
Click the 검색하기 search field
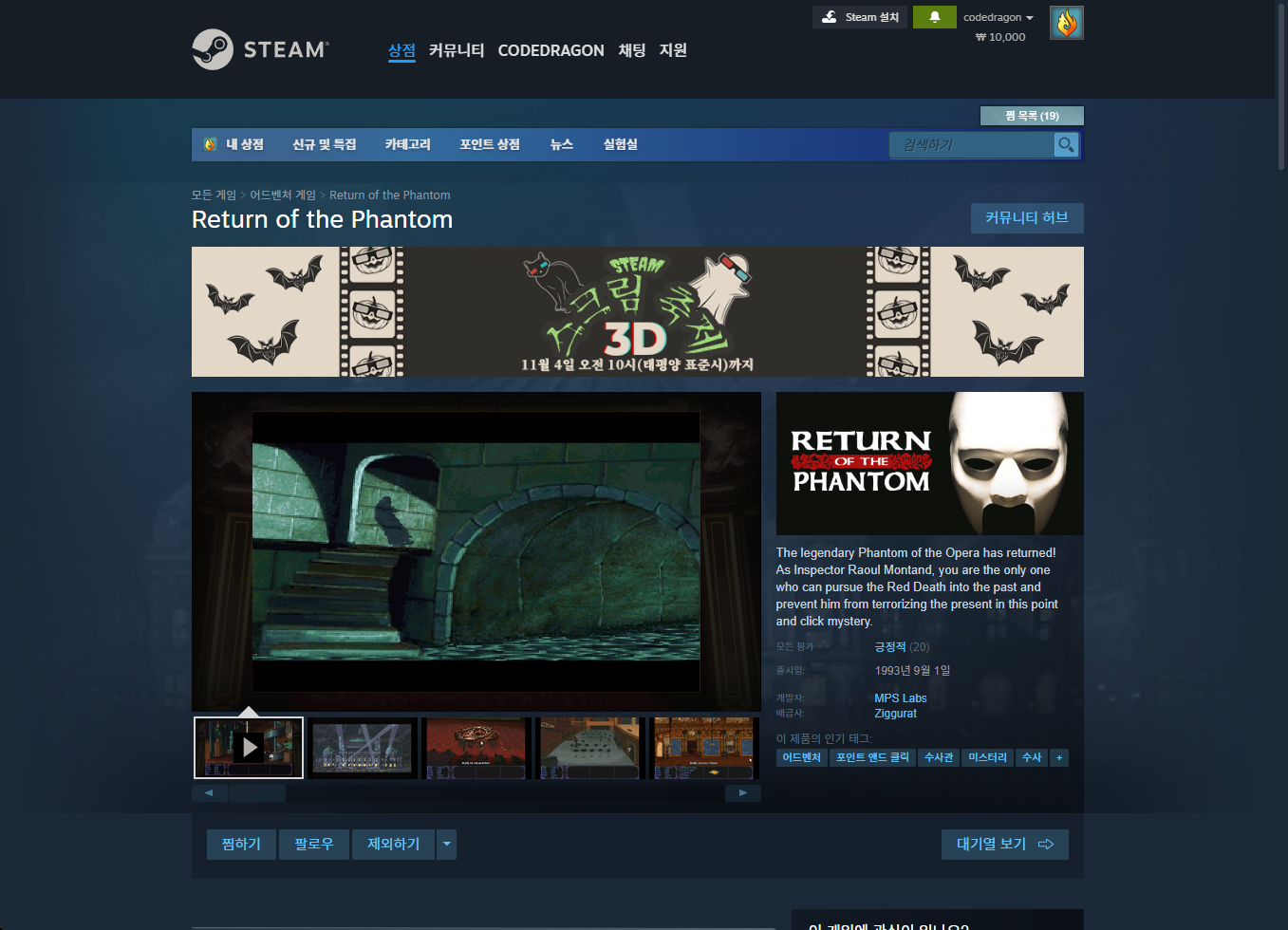point(972,144)
